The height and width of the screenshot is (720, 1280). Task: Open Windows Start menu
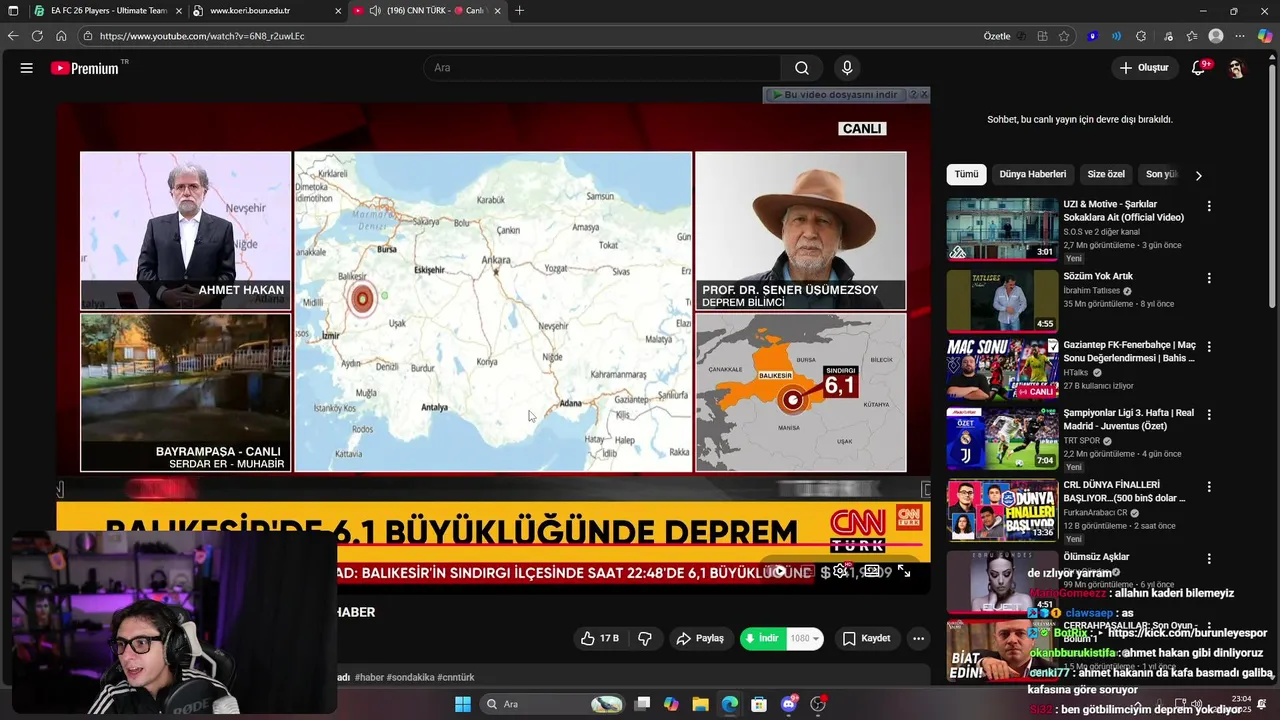[x=463, y=704]
